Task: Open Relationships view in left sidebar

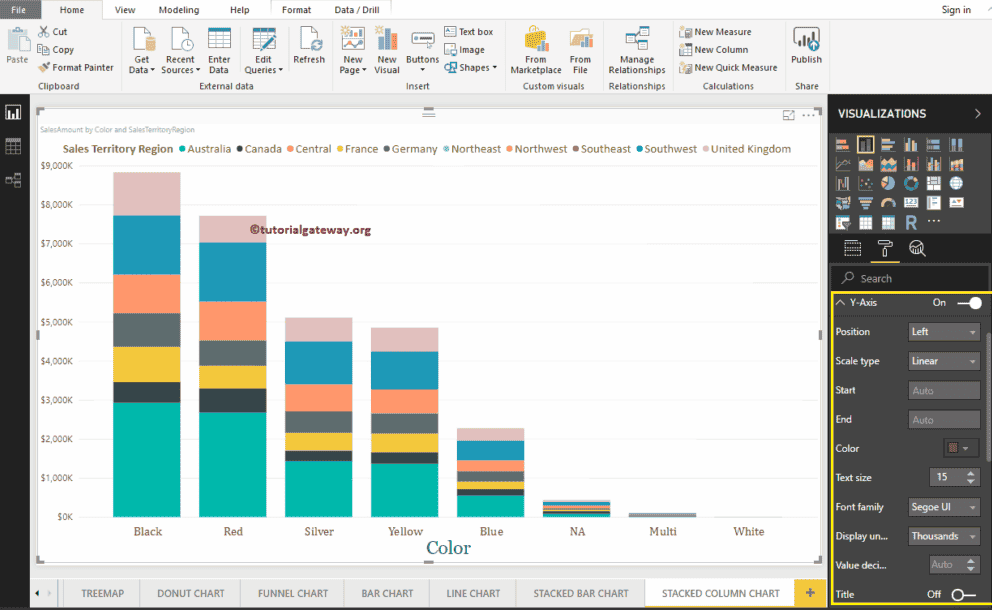Action: [x=13, y=180]
